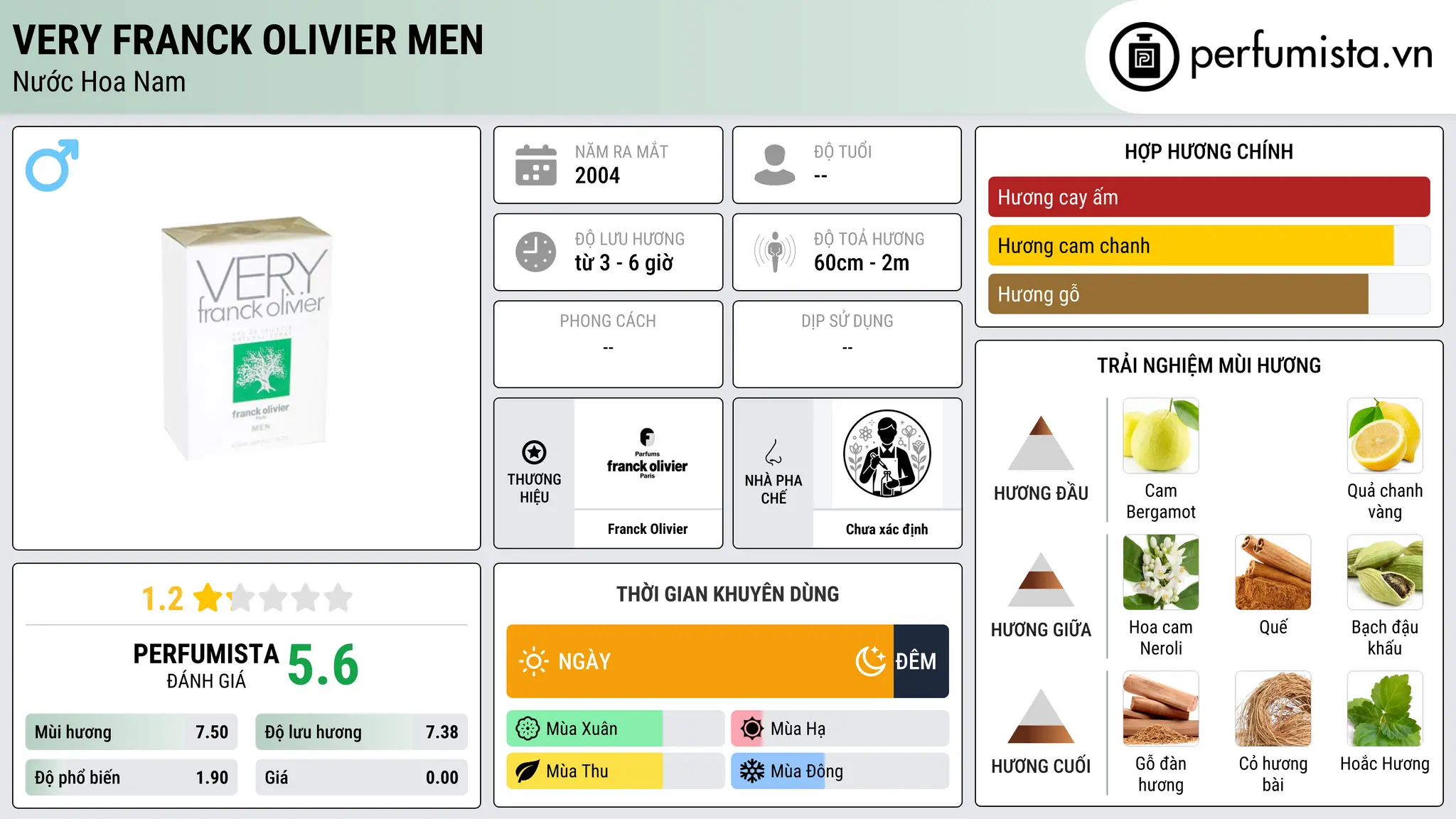This screenshot has width=1456, height=819.
Task: Click the dark Đêm usage segment
Action: point(921,661)
